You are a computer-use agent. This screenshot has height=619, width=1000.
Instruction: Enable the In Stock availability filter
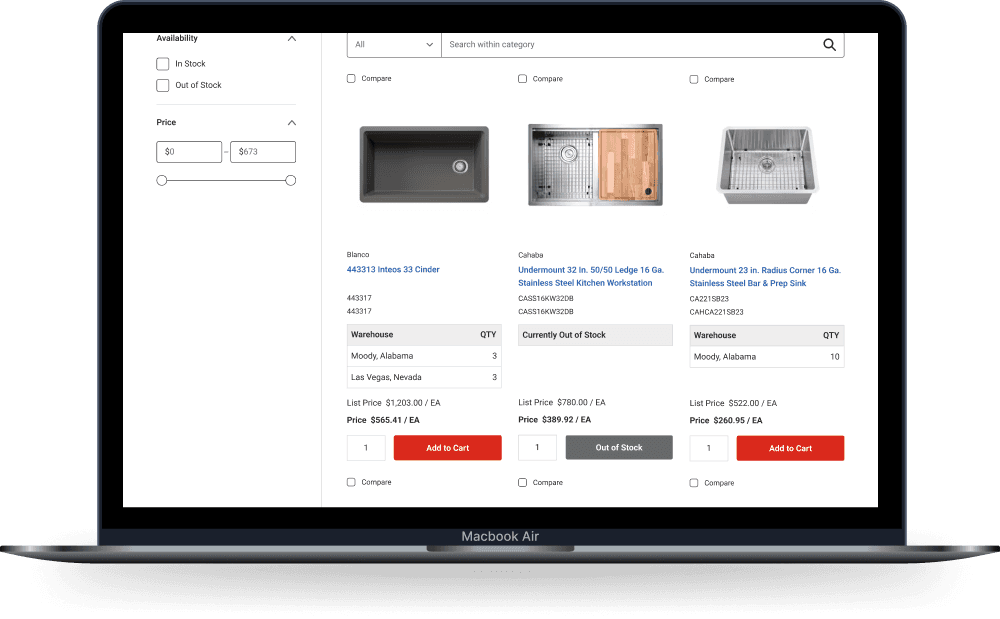tap(162, 63)
